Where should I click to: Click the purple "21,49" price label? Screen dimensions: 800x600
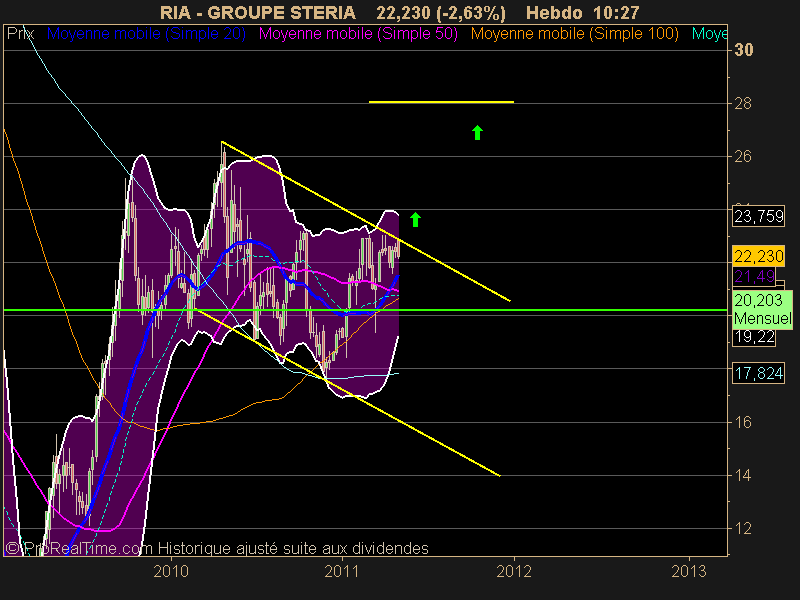tap(754, 277)
